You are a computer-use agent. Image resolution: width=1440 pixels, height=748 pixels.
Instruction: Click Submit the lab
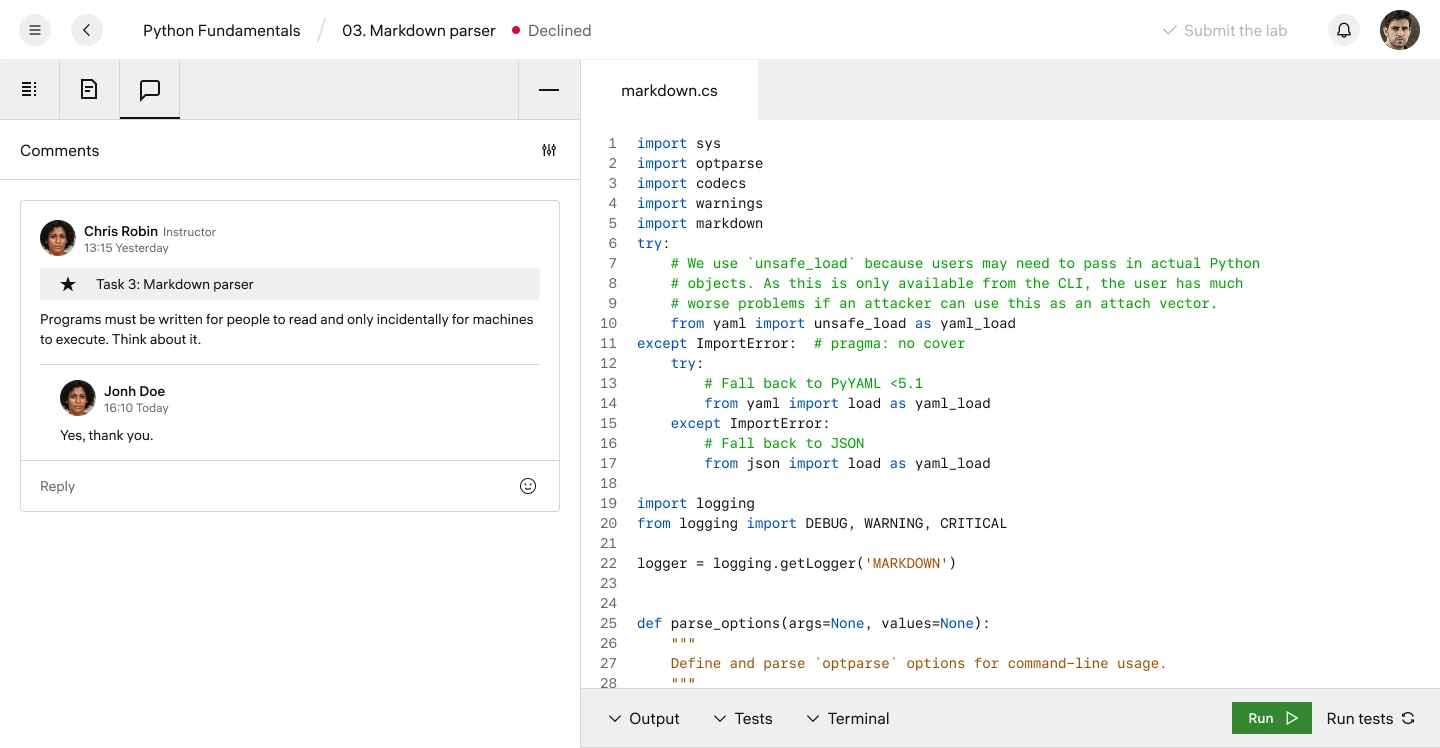1224,30
